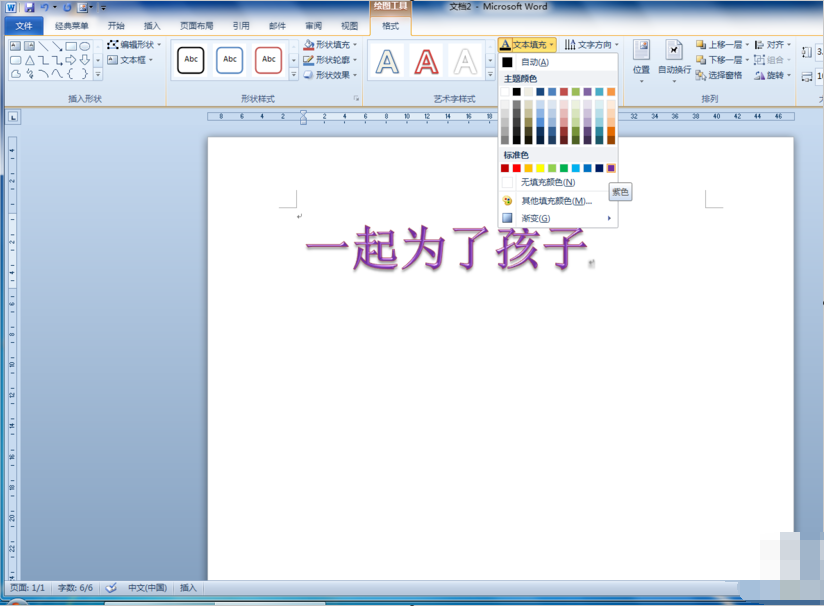Click the Undo arrow icon
The image size is (824, 606).
[45, 7]
